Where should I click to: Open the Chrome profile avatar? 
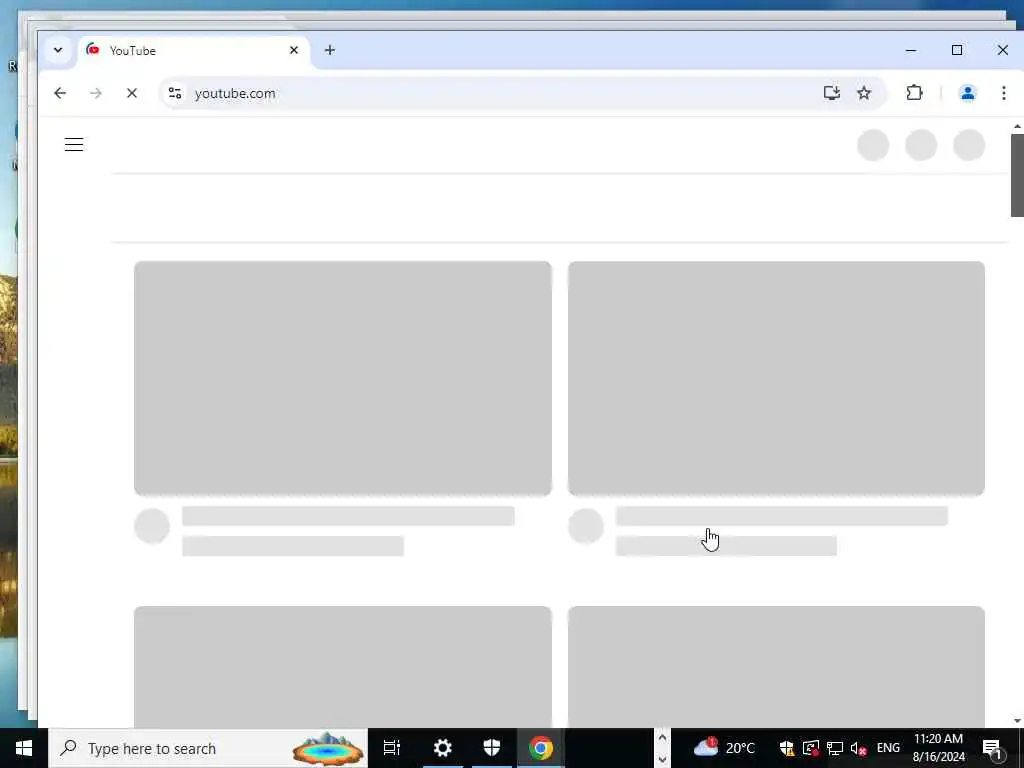(968, 93)
